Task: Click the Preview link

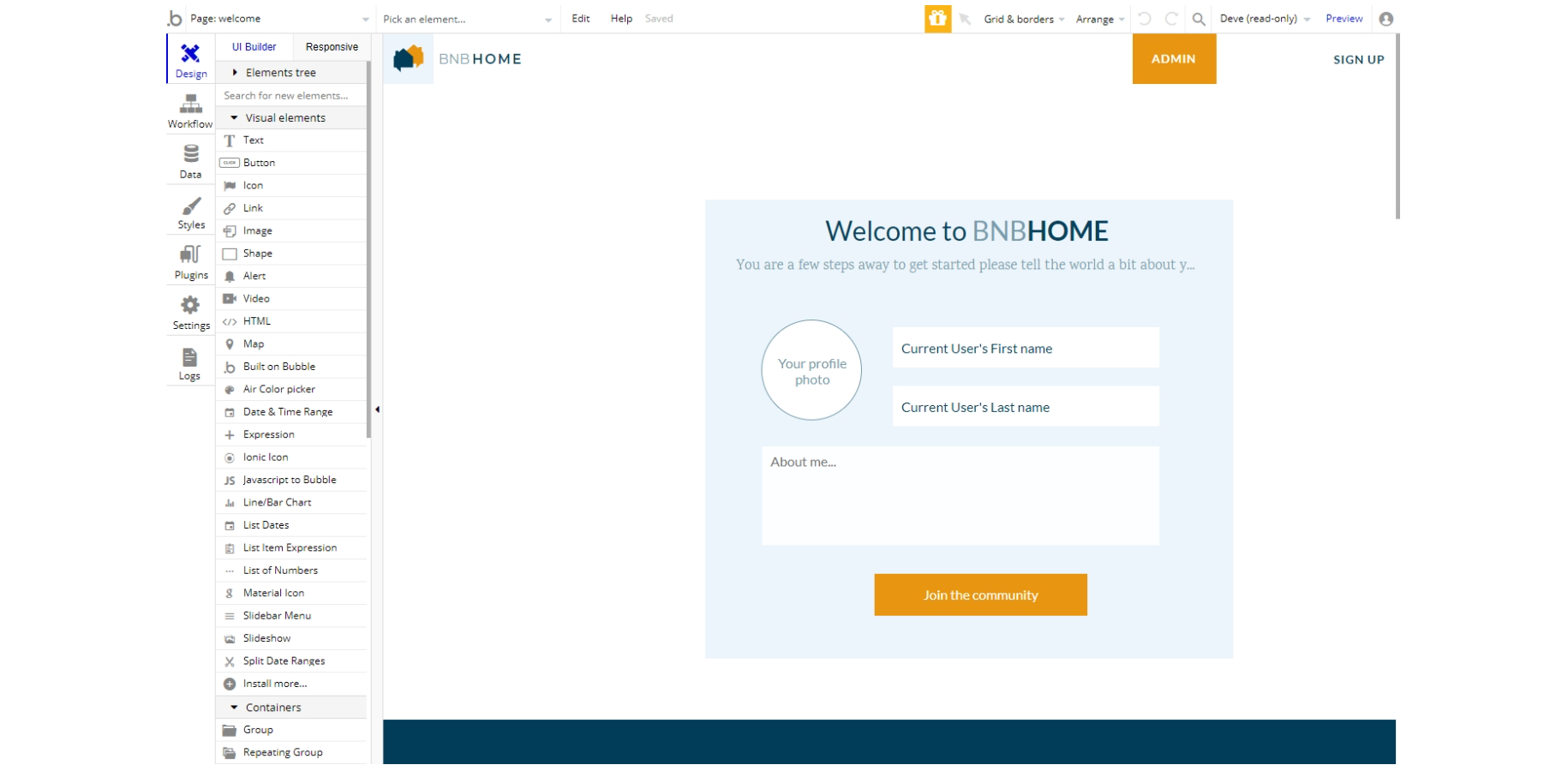Action: point(1344,19)
